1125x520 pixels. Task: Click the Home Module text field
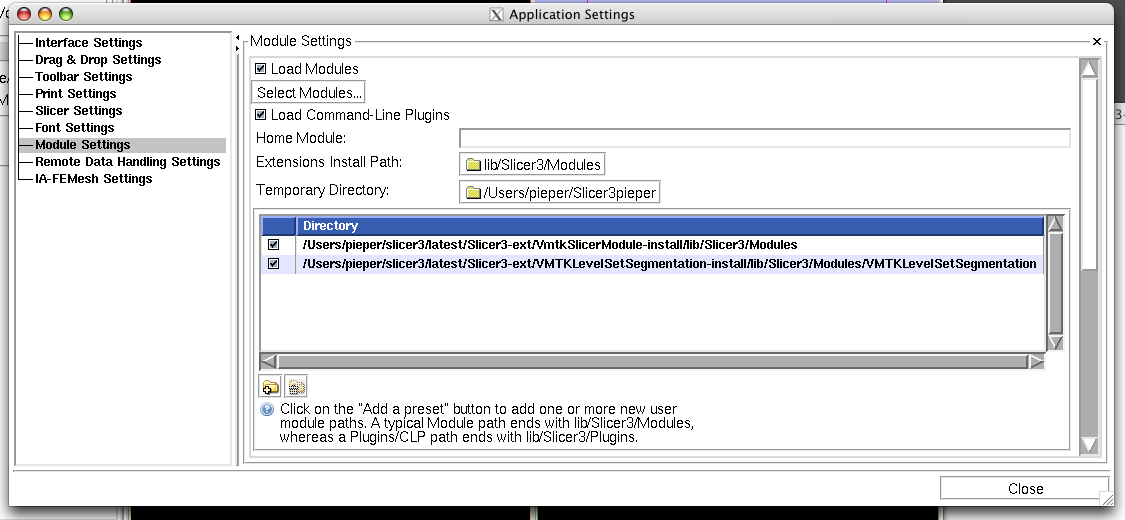pos(764,138)
